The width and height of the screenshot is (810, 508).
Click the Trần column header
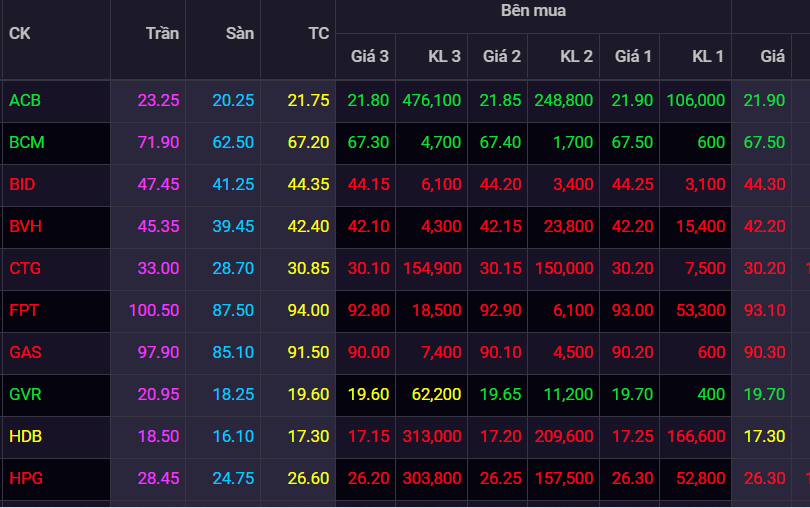tap(162, 33)
